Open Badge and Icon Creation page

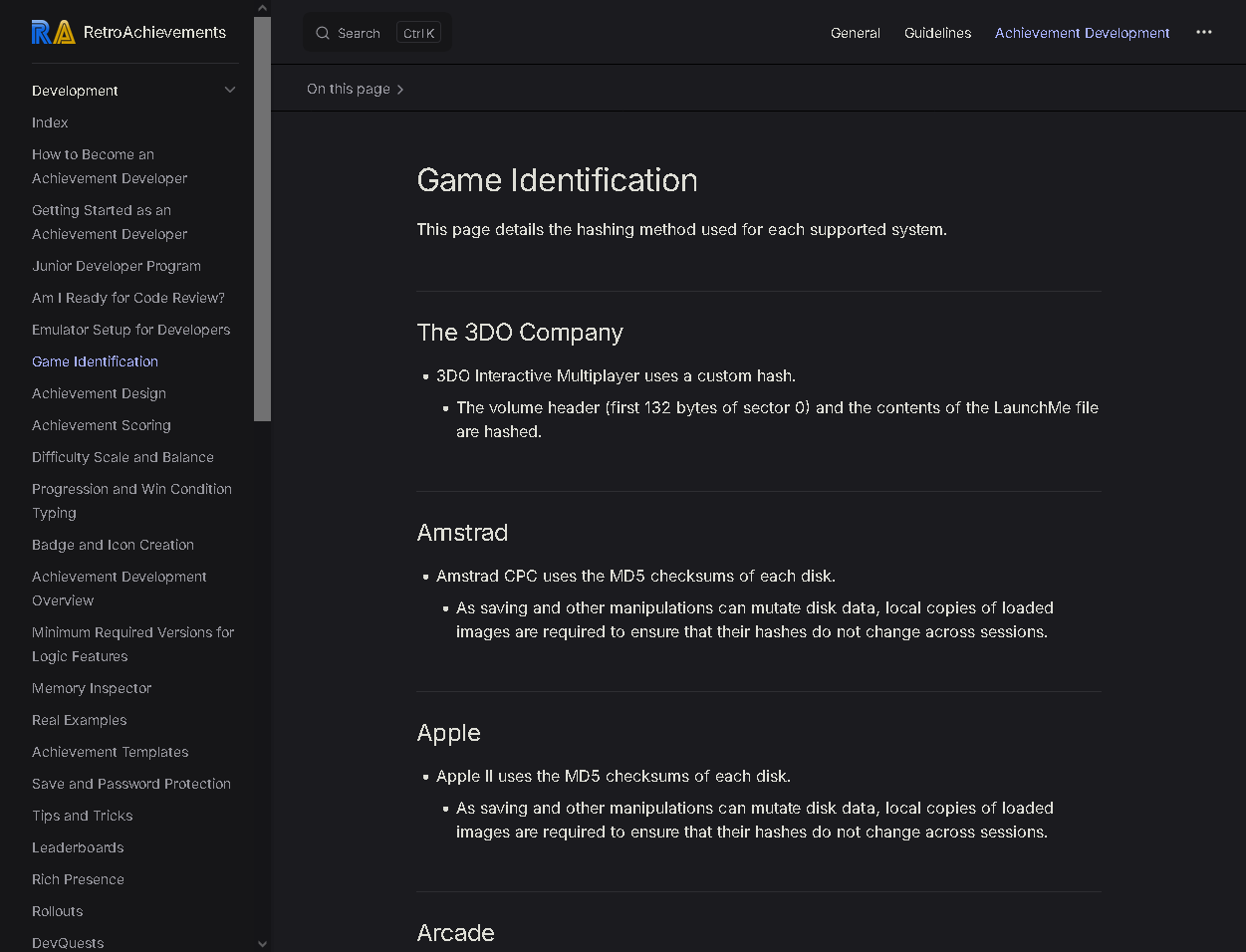click(113, 545)
